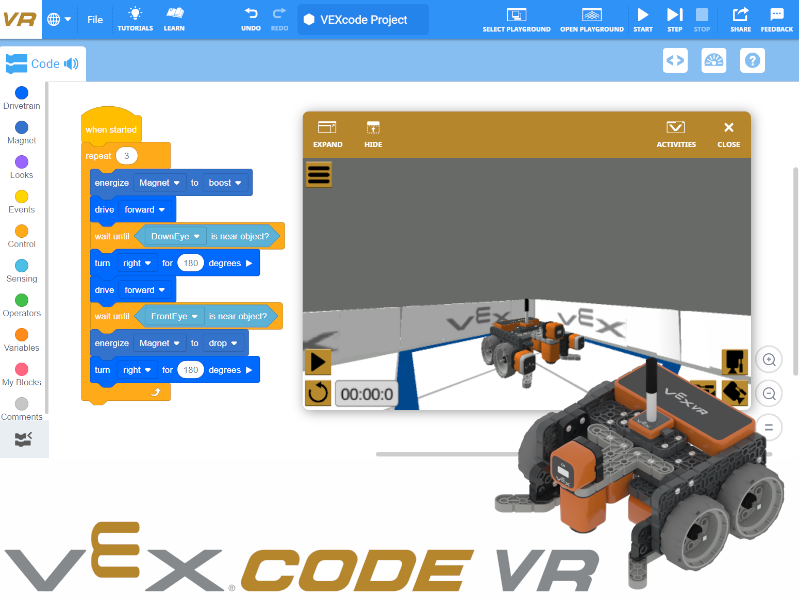Expand the playground view
This screenshot has width=800, height=600.
[x=327, y=133]
